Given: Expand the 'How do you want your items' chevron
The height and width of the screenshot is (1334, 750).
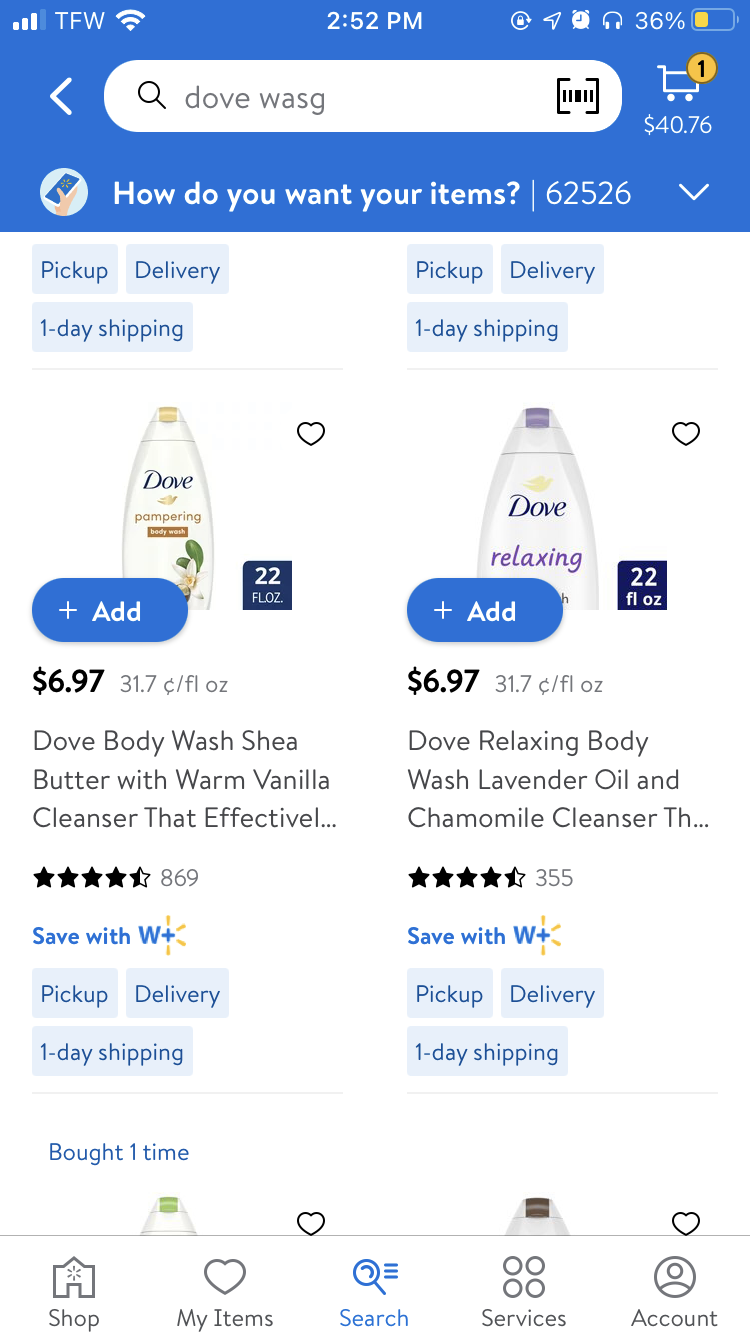Looking at the screenshot, I should (x=693, y=193).
